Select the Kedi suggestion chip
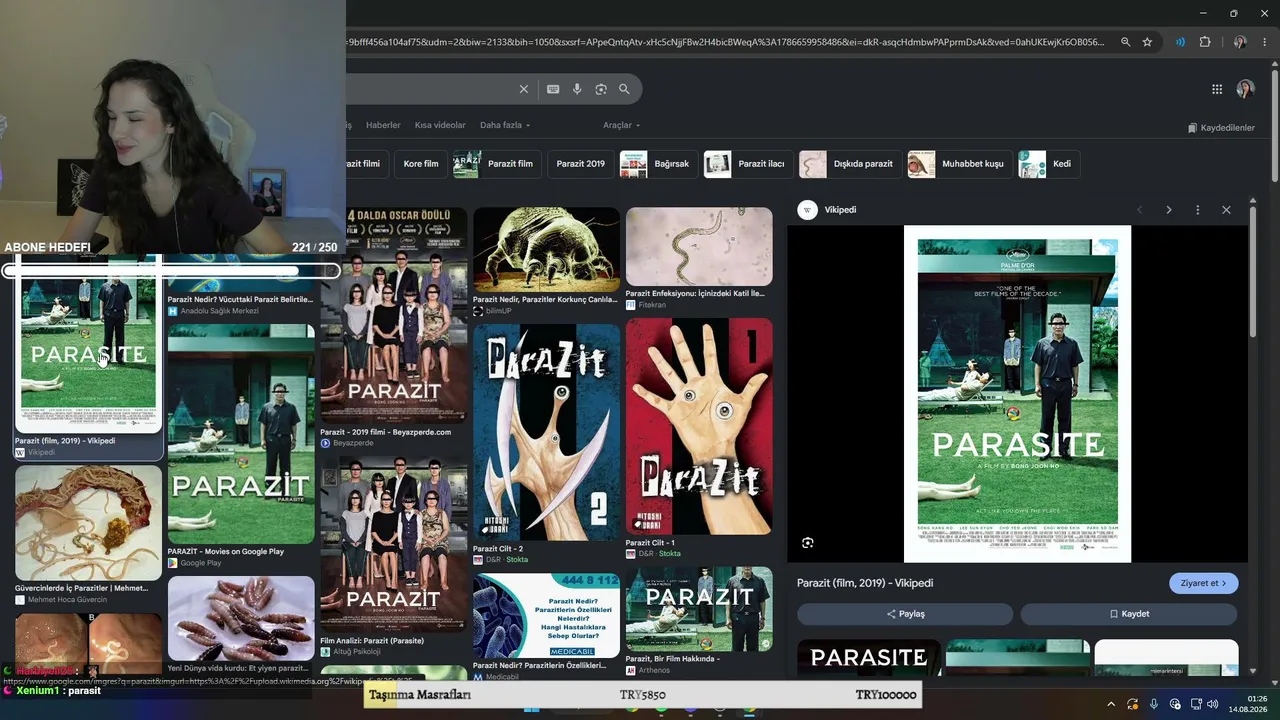The width and height of the screenshot is (1280, 720). pos(1048,164)
